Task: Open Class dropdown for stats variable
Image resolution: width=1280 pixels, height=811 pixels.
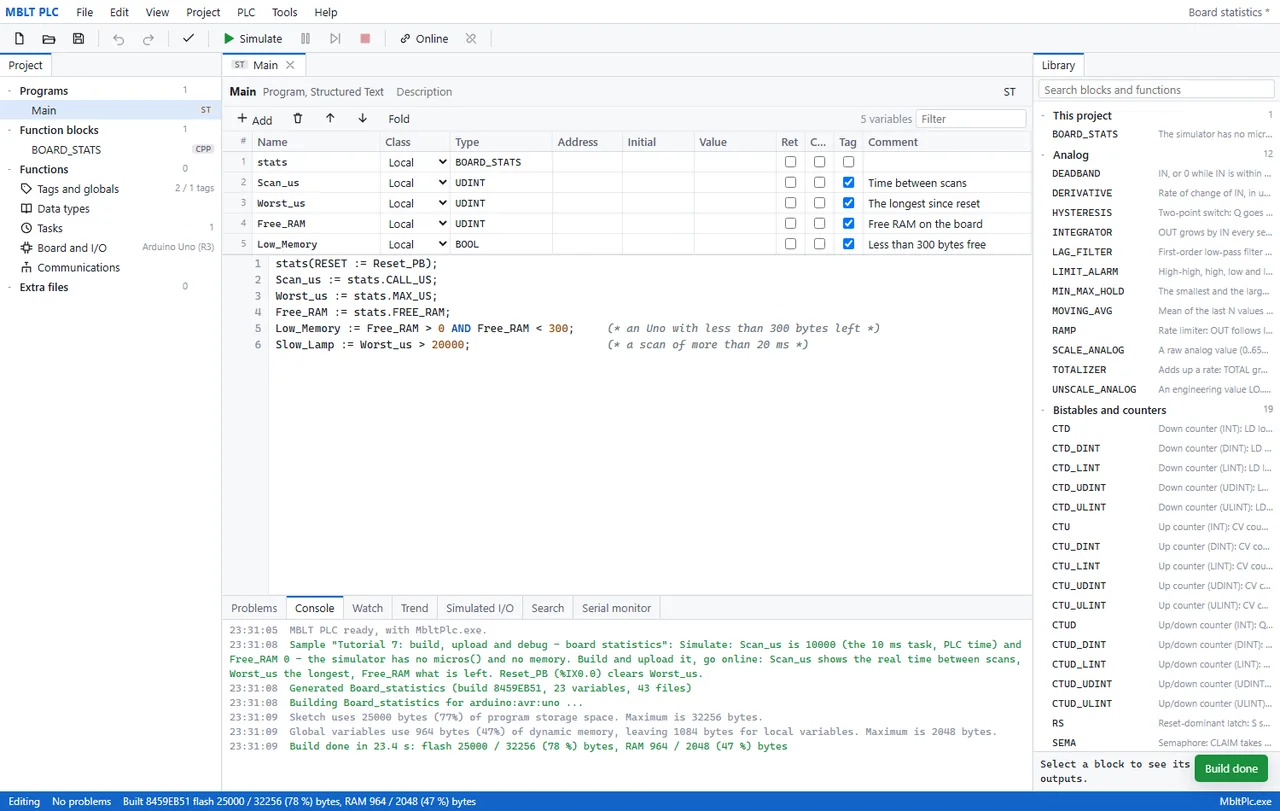Action: pos(416,162)
